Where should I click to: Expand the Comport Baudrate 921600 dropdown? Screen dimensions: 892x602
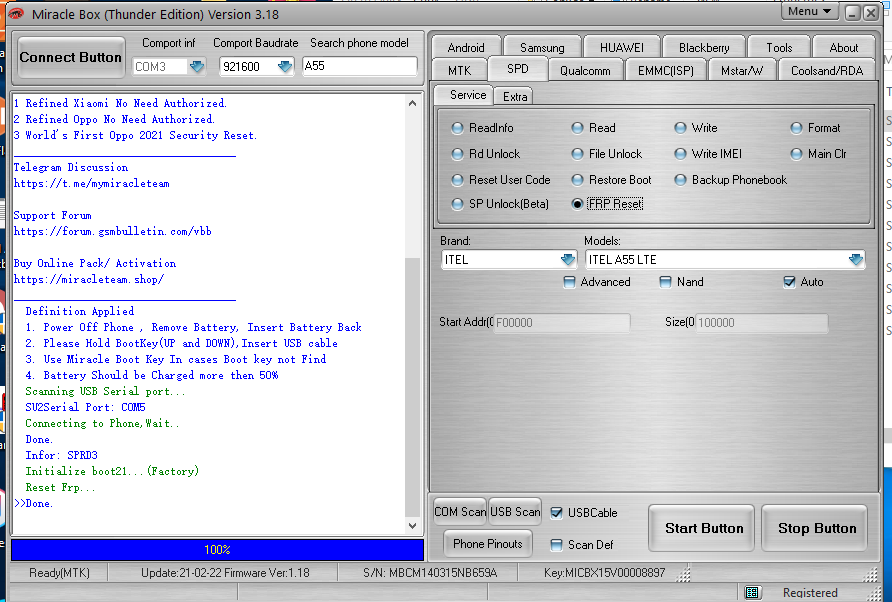[285, 67]
